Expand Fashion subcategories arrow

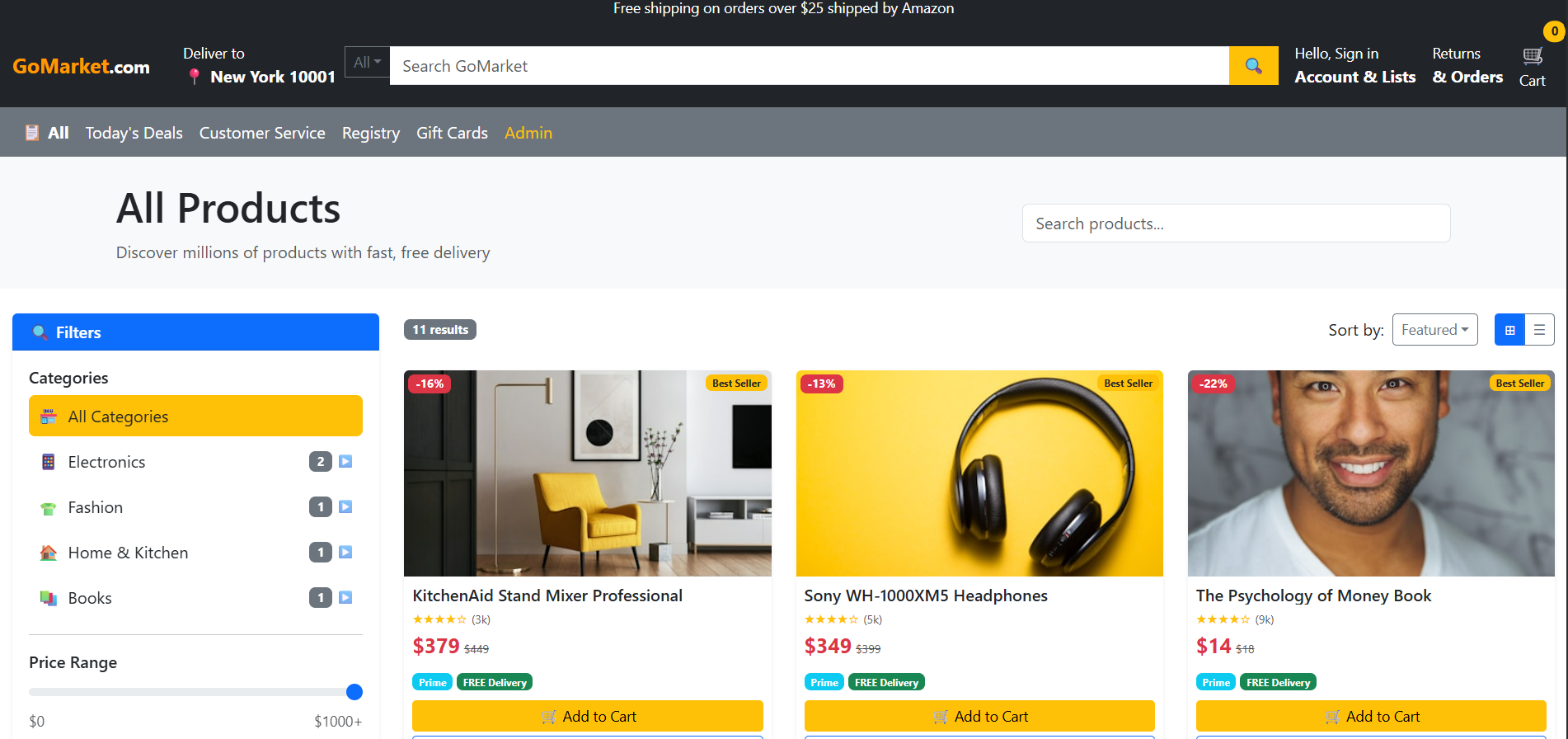click(345, 507)
